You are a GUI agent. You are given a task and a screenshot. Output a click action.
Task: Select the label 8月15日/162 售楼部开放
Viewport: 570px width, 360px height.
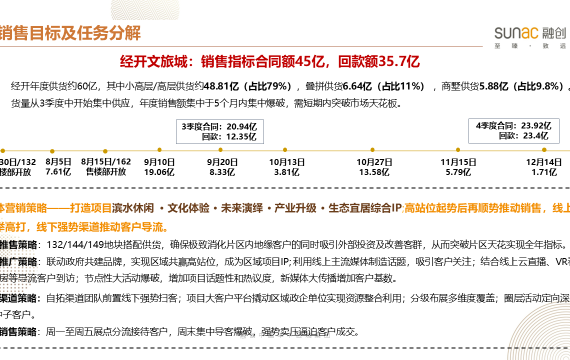click(106, 167)
